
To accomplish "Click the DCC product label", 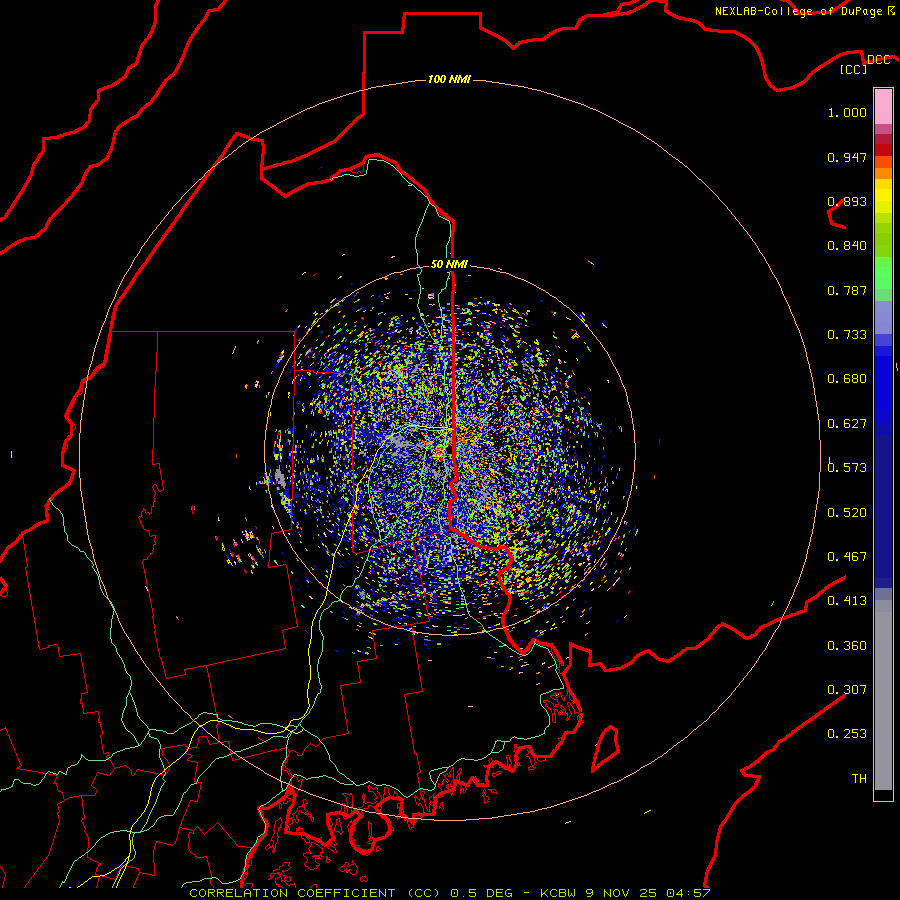I will pyautogui.click(x=878, y=59).
